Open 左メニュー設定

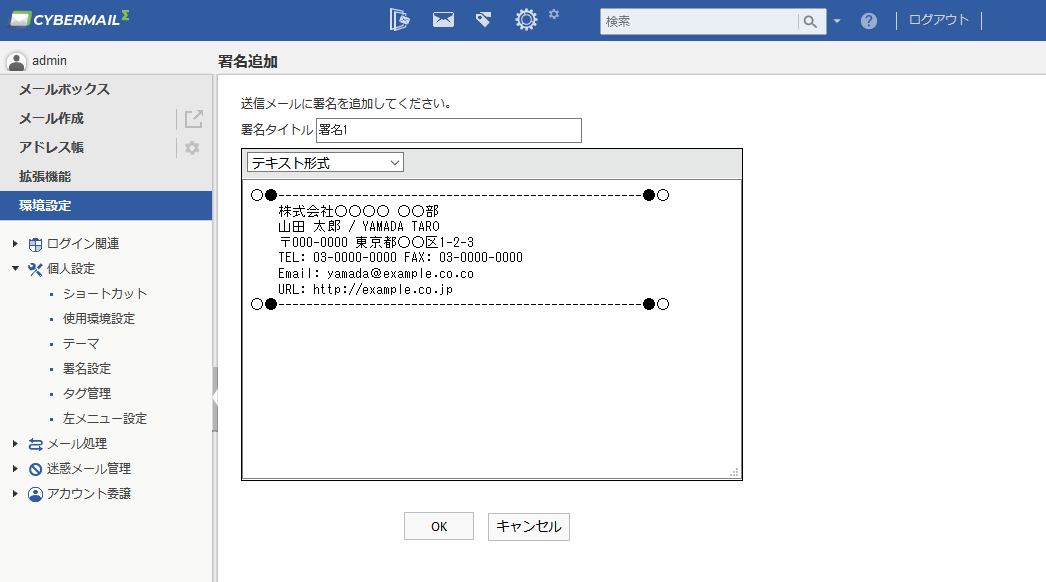coord(105,418)
